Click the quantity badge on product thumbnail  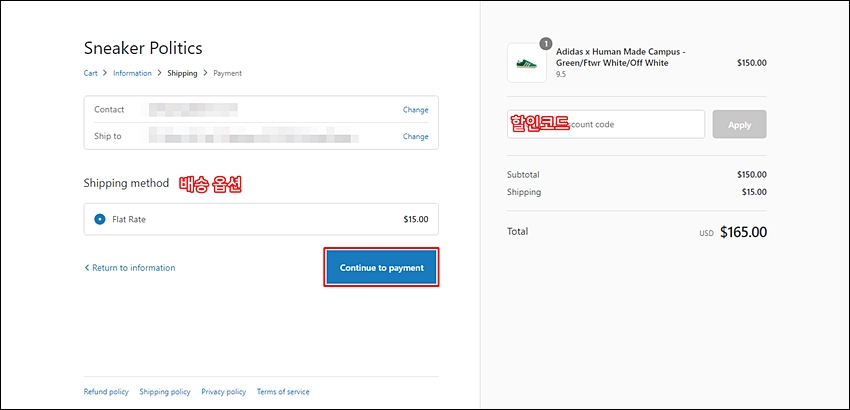tap(546, 43)
